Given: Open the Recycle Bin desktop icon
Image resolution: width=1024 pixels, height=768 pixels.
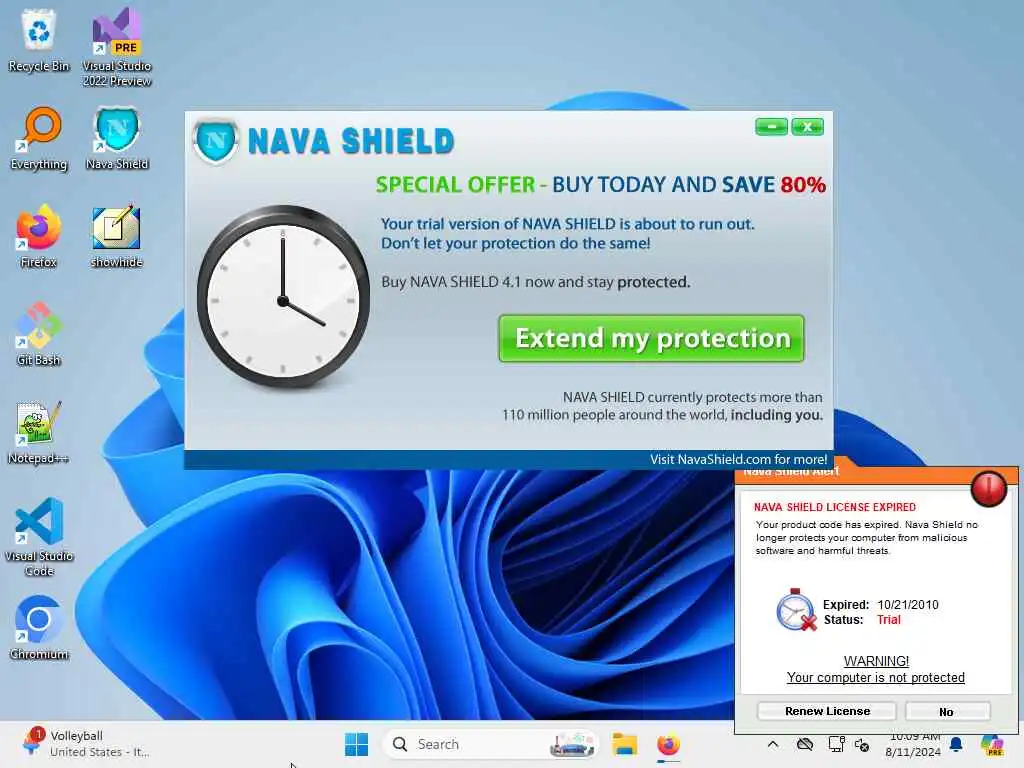Looking at the screenshot, I should pyautogui.click(x=39, y=40).
